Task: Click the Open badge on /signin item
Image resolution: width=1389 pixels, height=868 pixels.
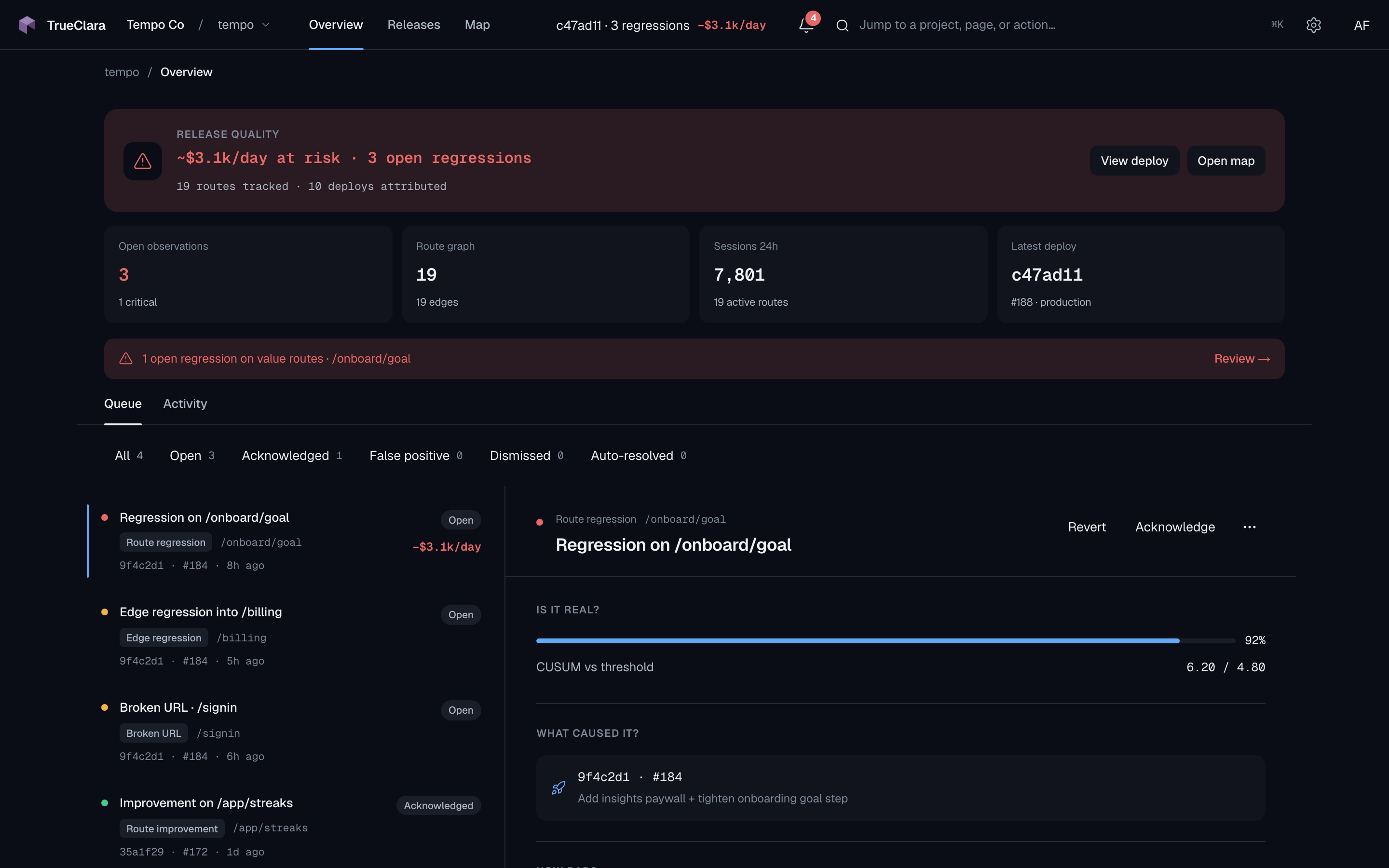Action: pos(460,710)
